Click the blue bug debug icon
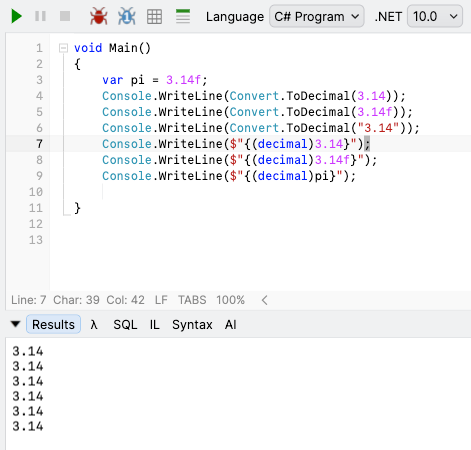The height and width of the screenshot is (450, 471). click(127, 16)
